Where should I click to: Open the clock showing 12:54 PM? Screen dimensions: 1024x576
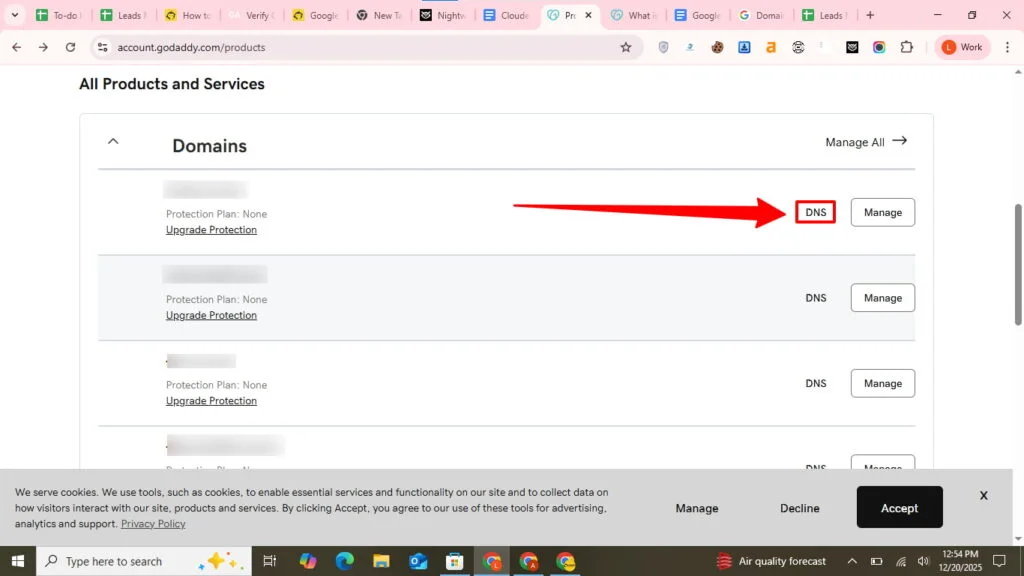[x=960, y=561]
